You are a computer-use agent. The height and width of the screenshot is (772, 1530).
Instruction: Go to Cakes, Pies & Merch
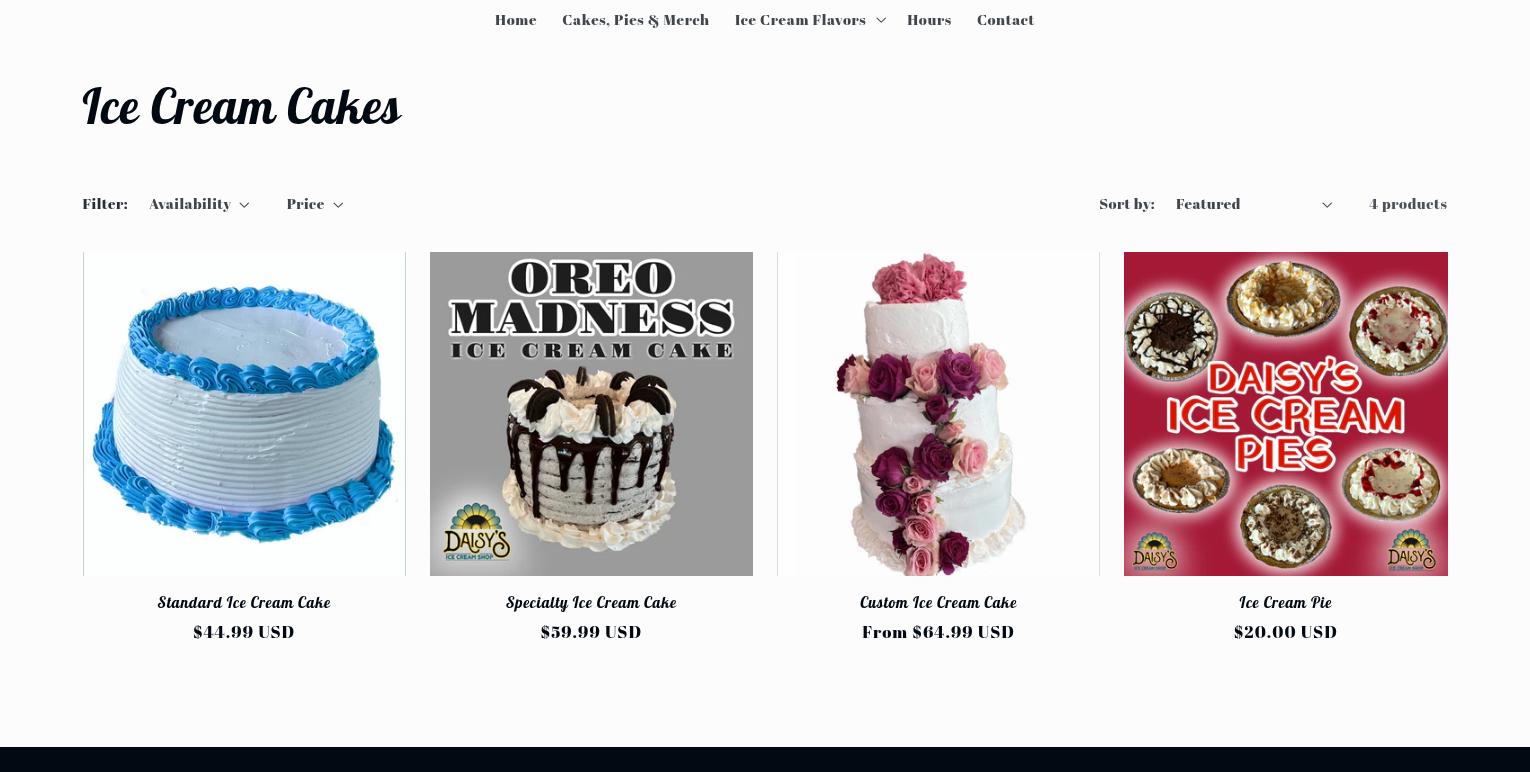point(635,20)
